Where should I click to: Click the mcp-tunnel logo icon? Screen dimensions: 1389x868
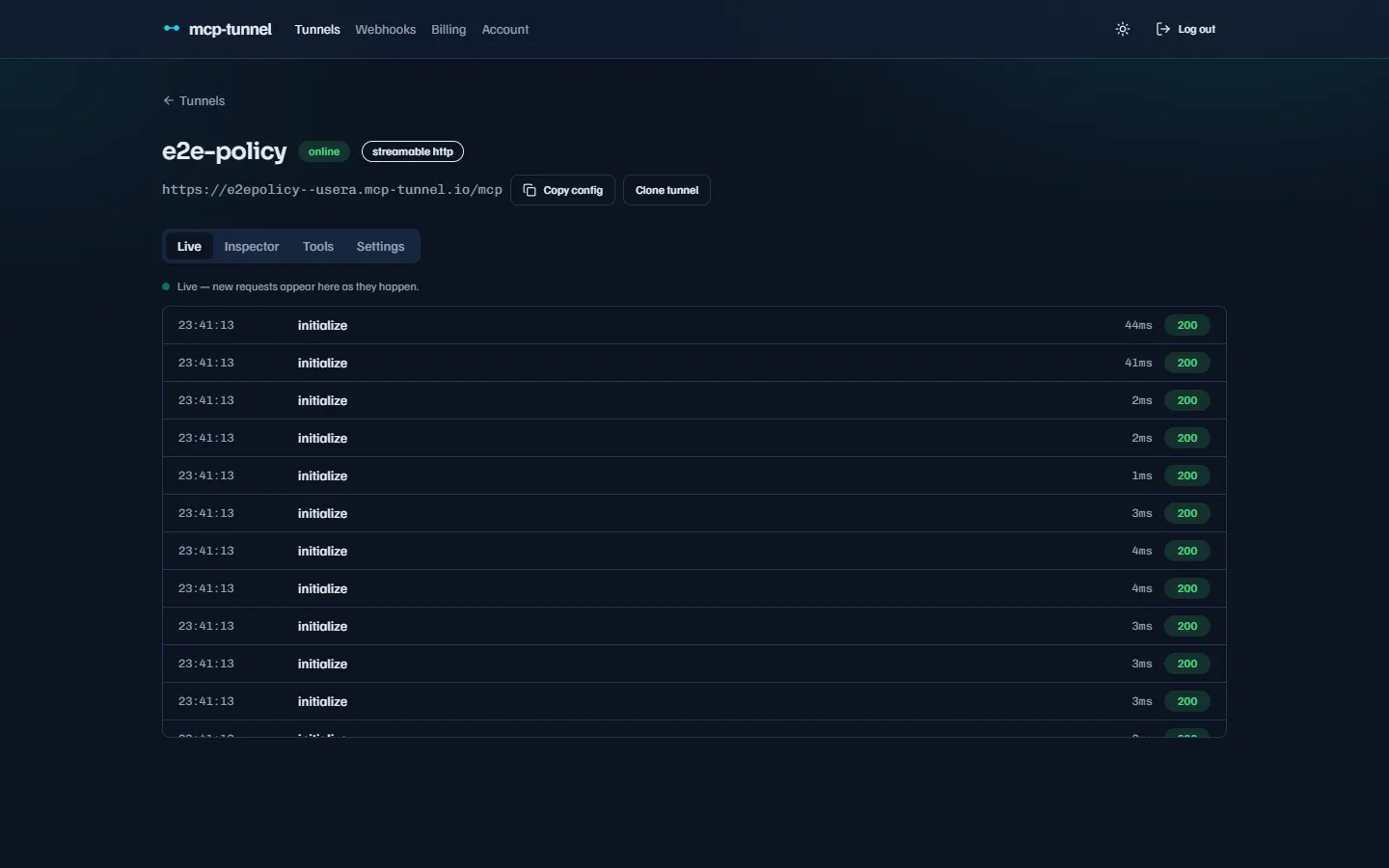pos(172,29)
